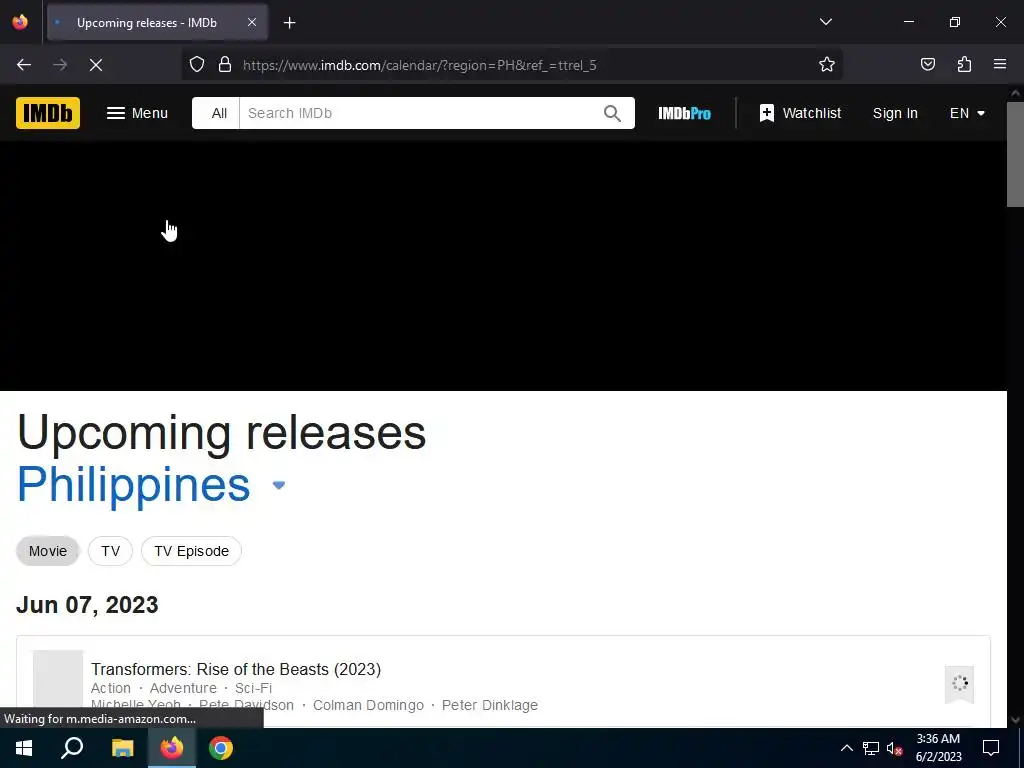Click the muted volume tray icon
This screenshot has width=1024, height=768.
(894, 748)
